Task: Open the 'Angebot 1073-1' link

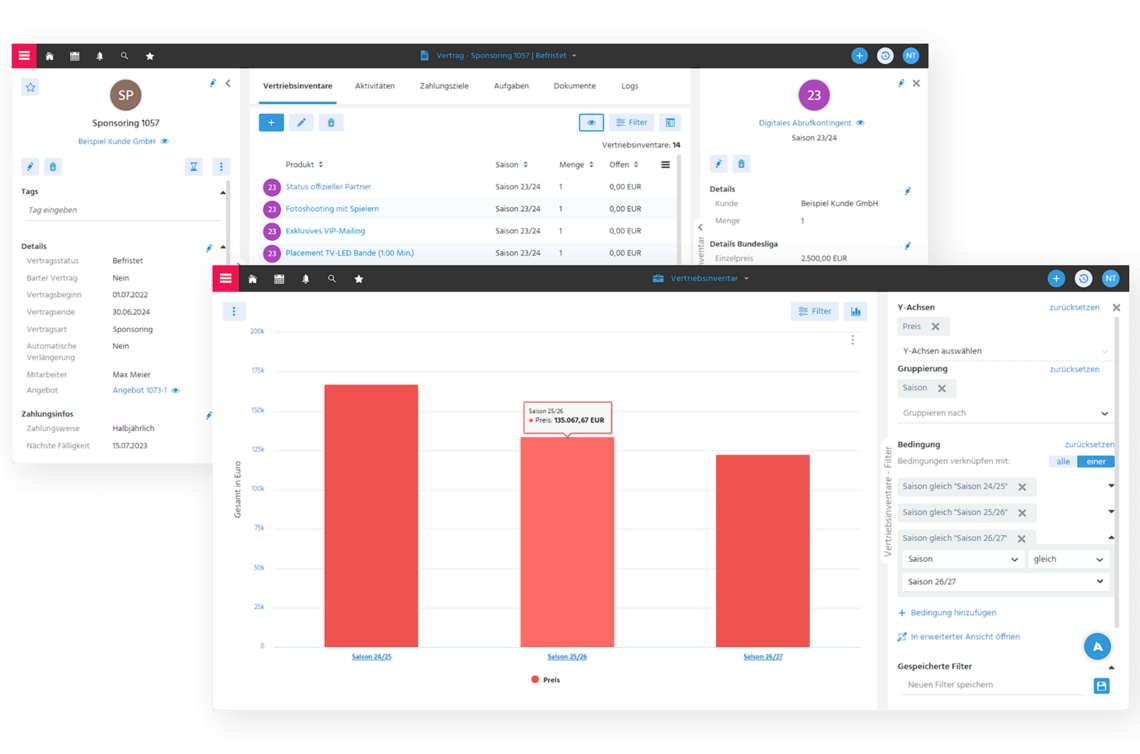Action: pos(140,390)
